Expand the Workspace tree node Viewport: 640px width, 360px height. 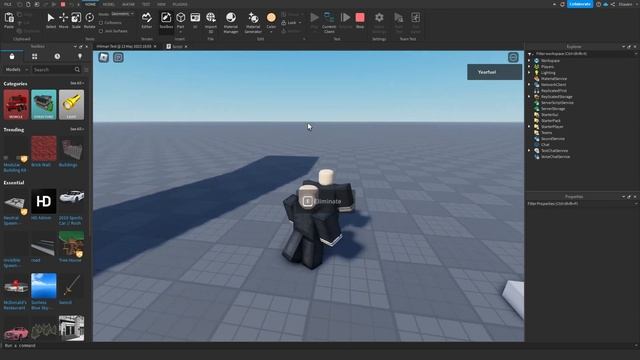[529, 60]
